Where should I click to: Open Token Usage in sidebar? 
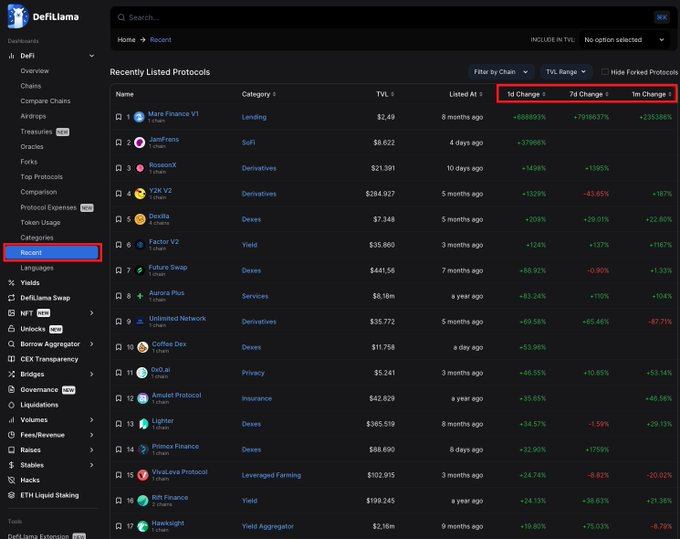point(40,222)
